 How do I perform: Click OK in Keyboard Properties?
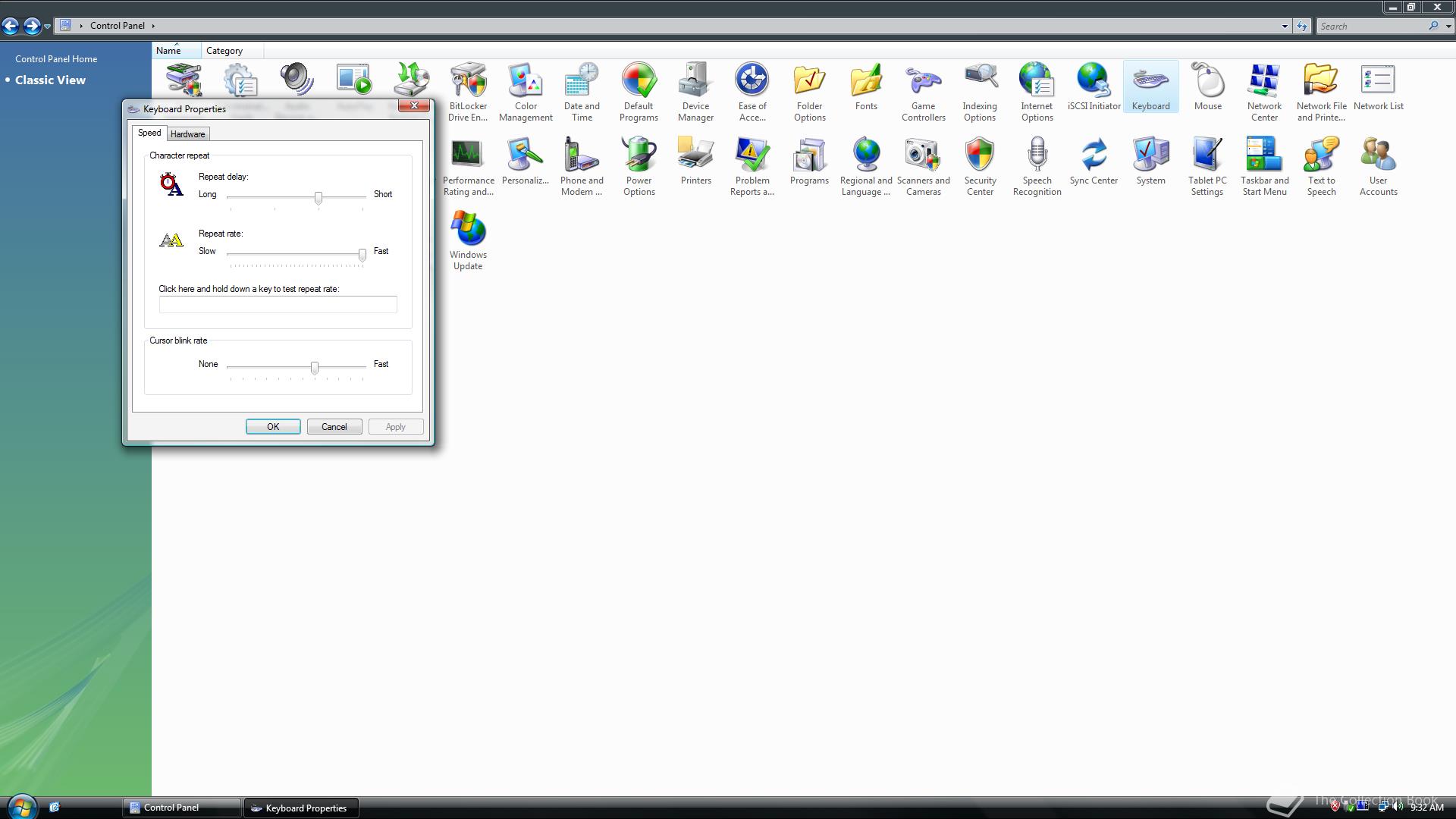coord(273,427)
